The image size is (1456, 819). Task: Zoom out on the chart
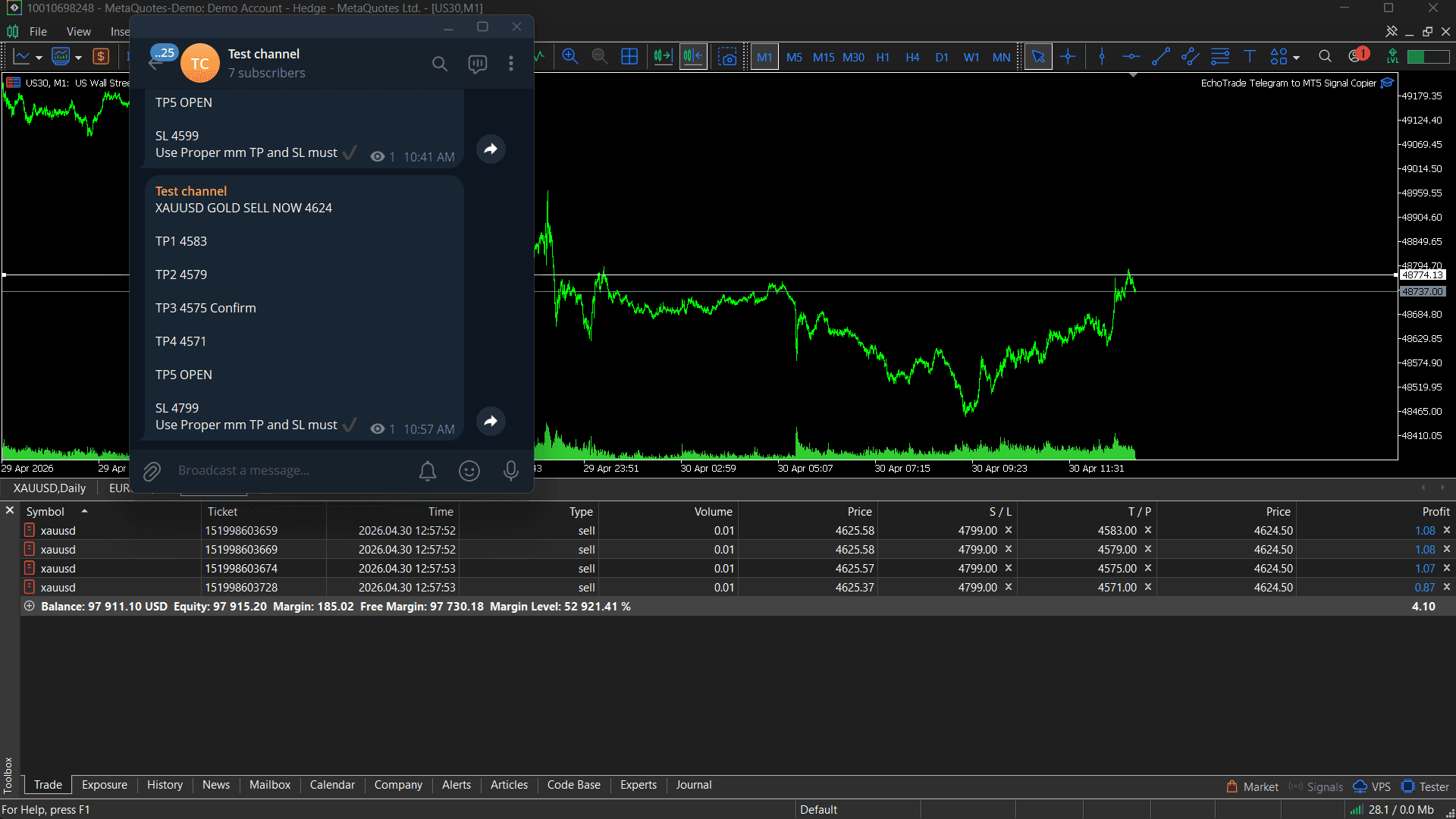click(x=599, y=57)
